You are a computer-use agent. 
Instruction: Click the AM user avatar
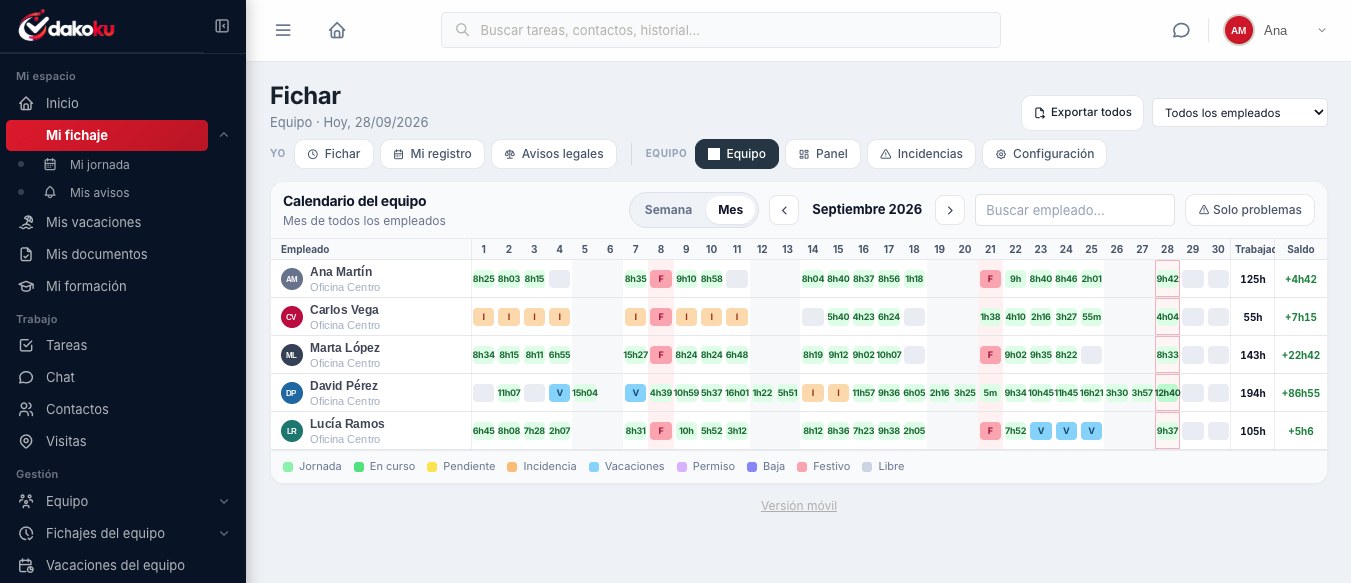1238,30
